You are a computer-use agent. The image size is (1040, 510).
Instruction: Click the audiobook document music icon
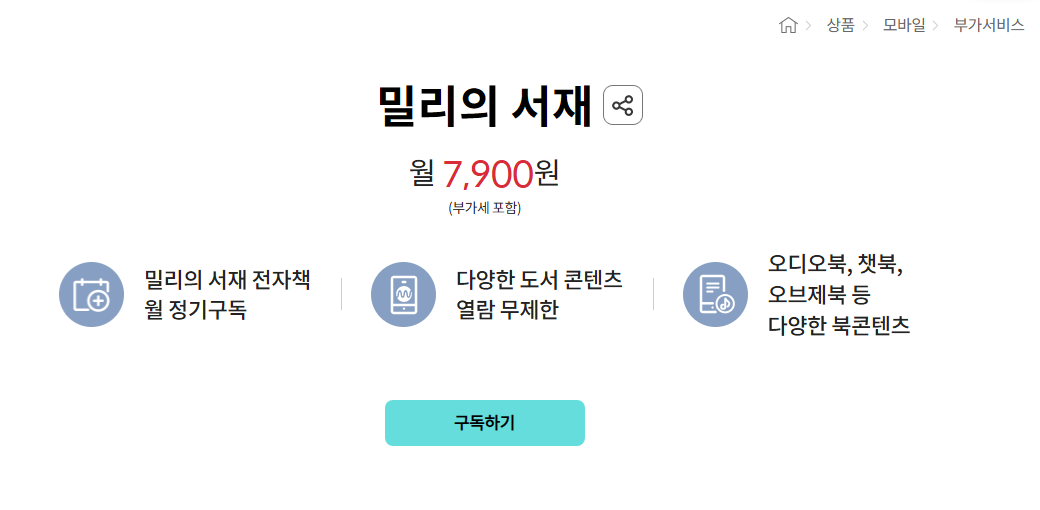715,294
